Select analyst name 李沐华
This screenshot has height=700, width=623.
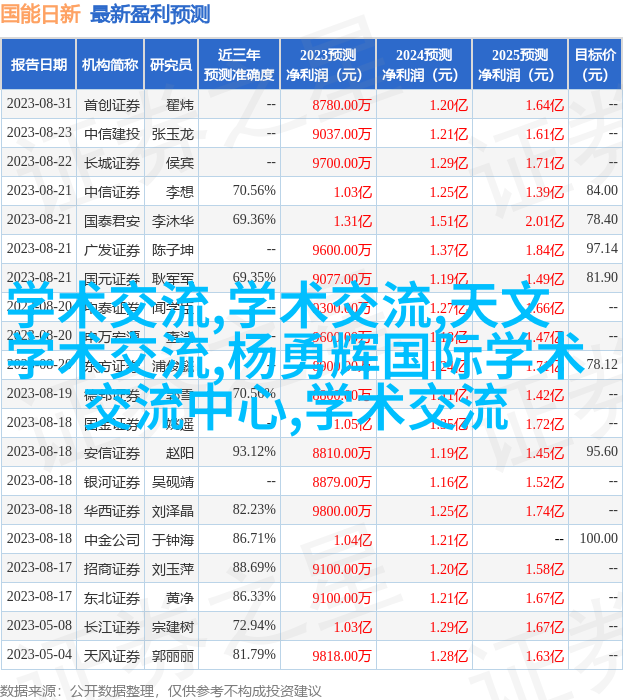click(173, 221)
